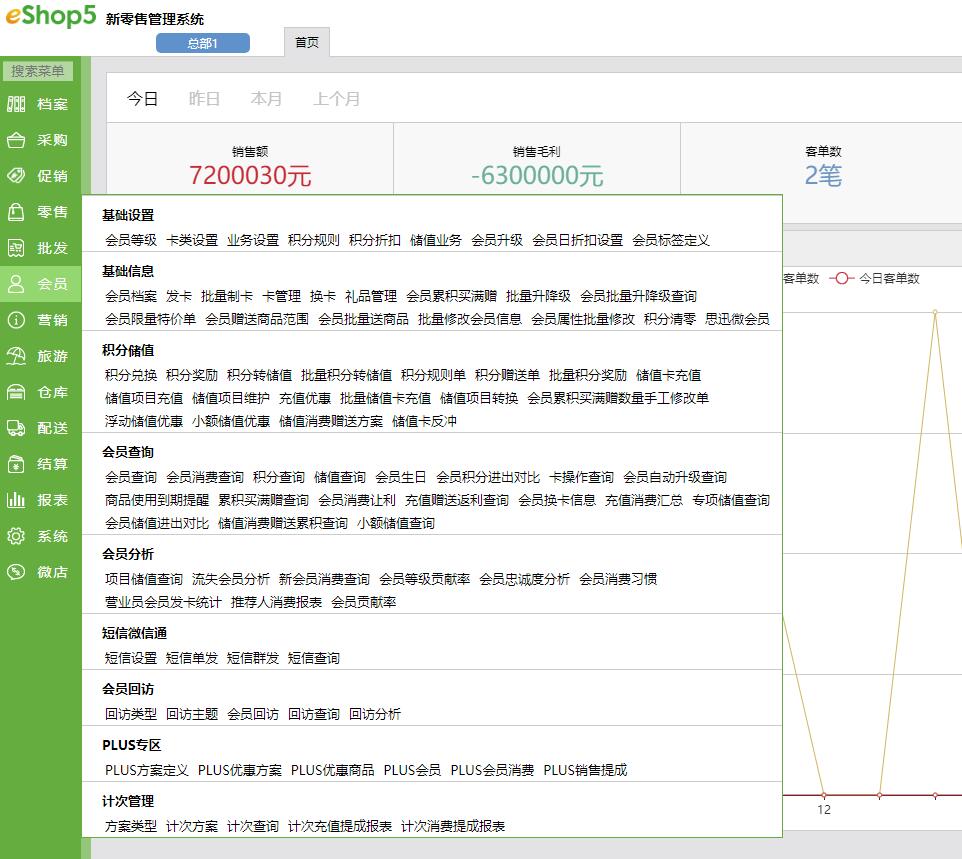Open the 仓库 warehouse icon
The height and width of the screenshot is (859, 962).
pyautogui.click(x=16, y=392)
